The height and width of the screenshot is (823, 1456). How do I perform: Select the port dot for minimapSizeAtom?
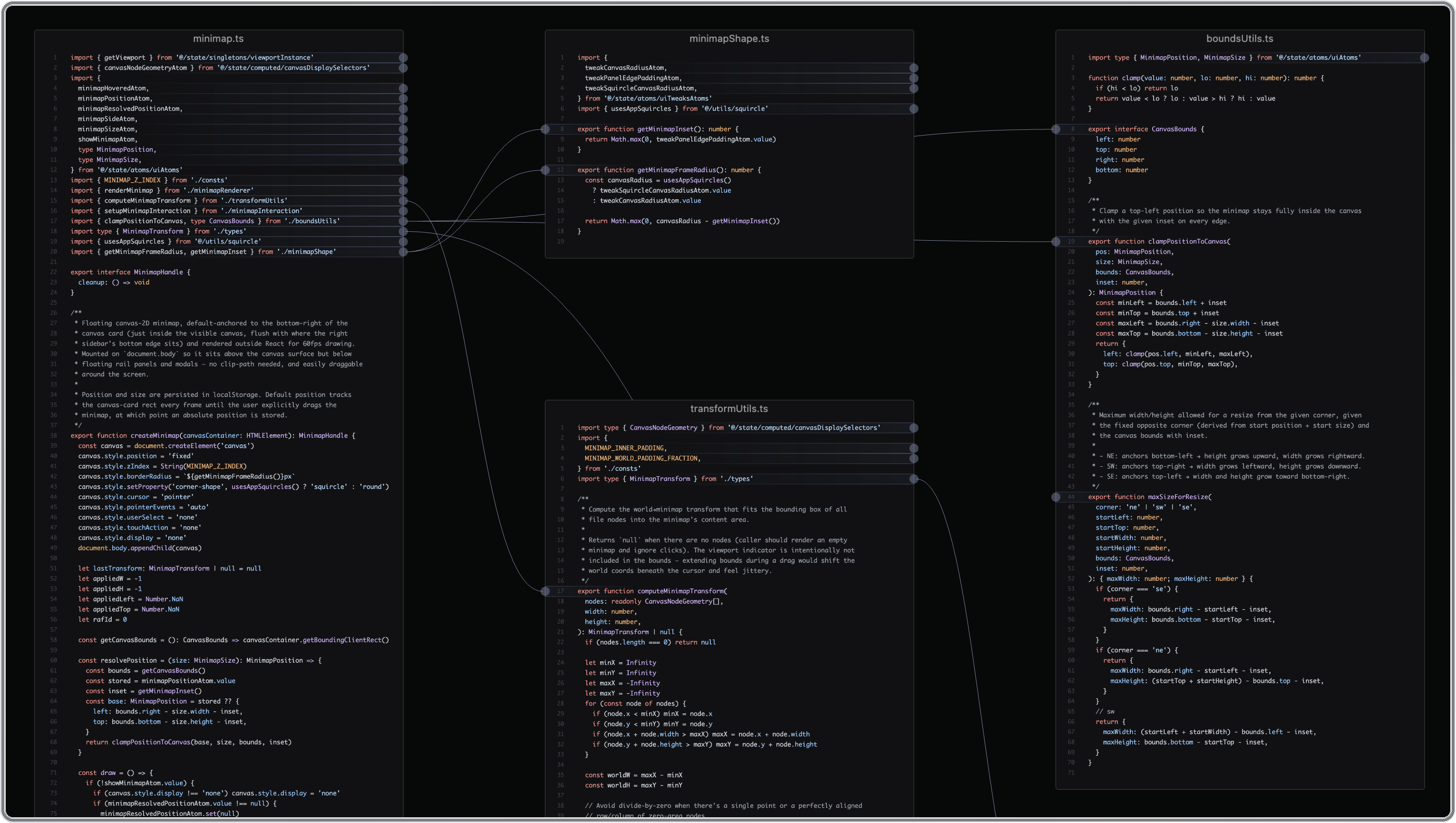click(403, 129)
